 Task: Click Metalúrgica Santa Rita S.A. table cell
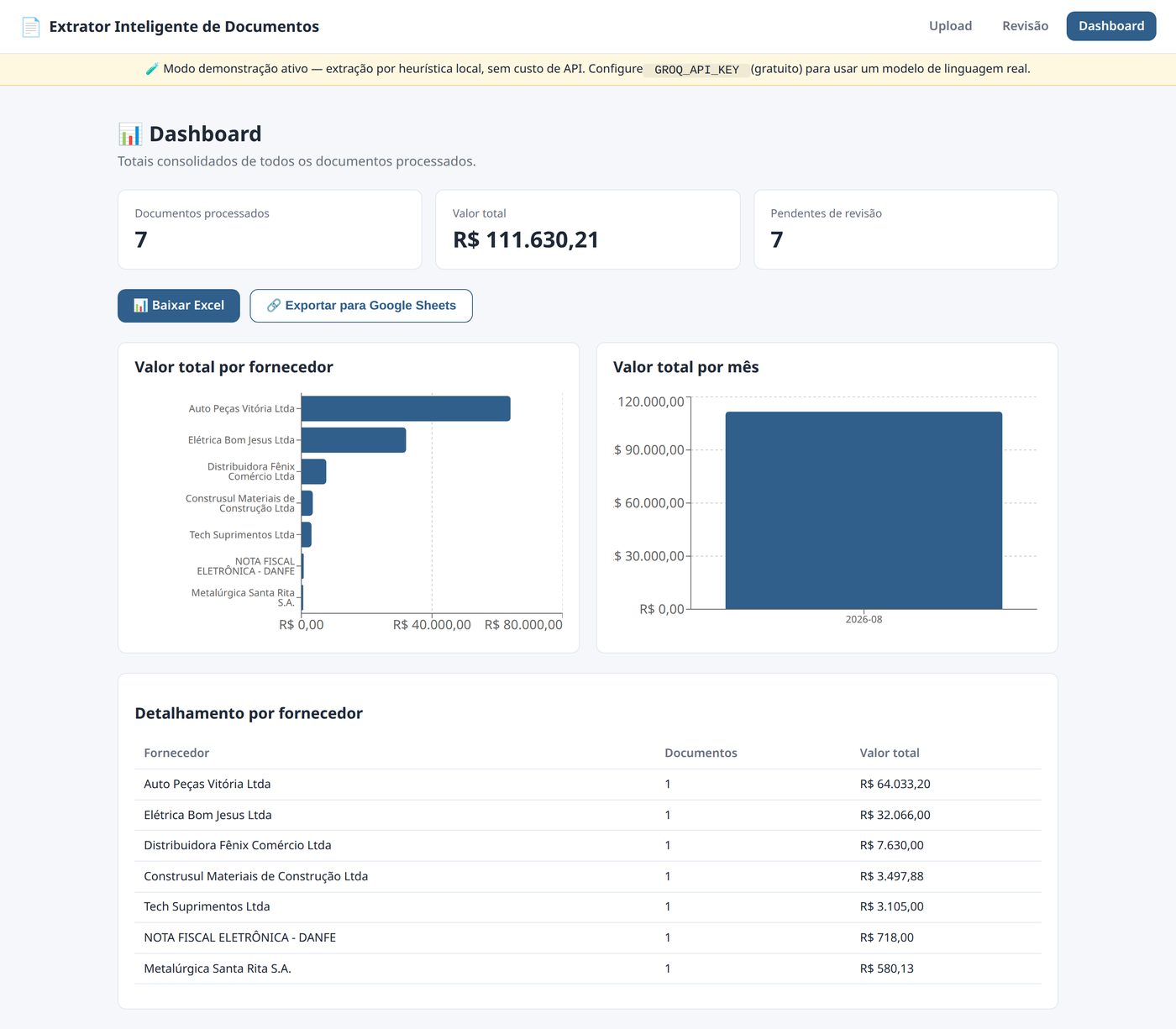218,969
